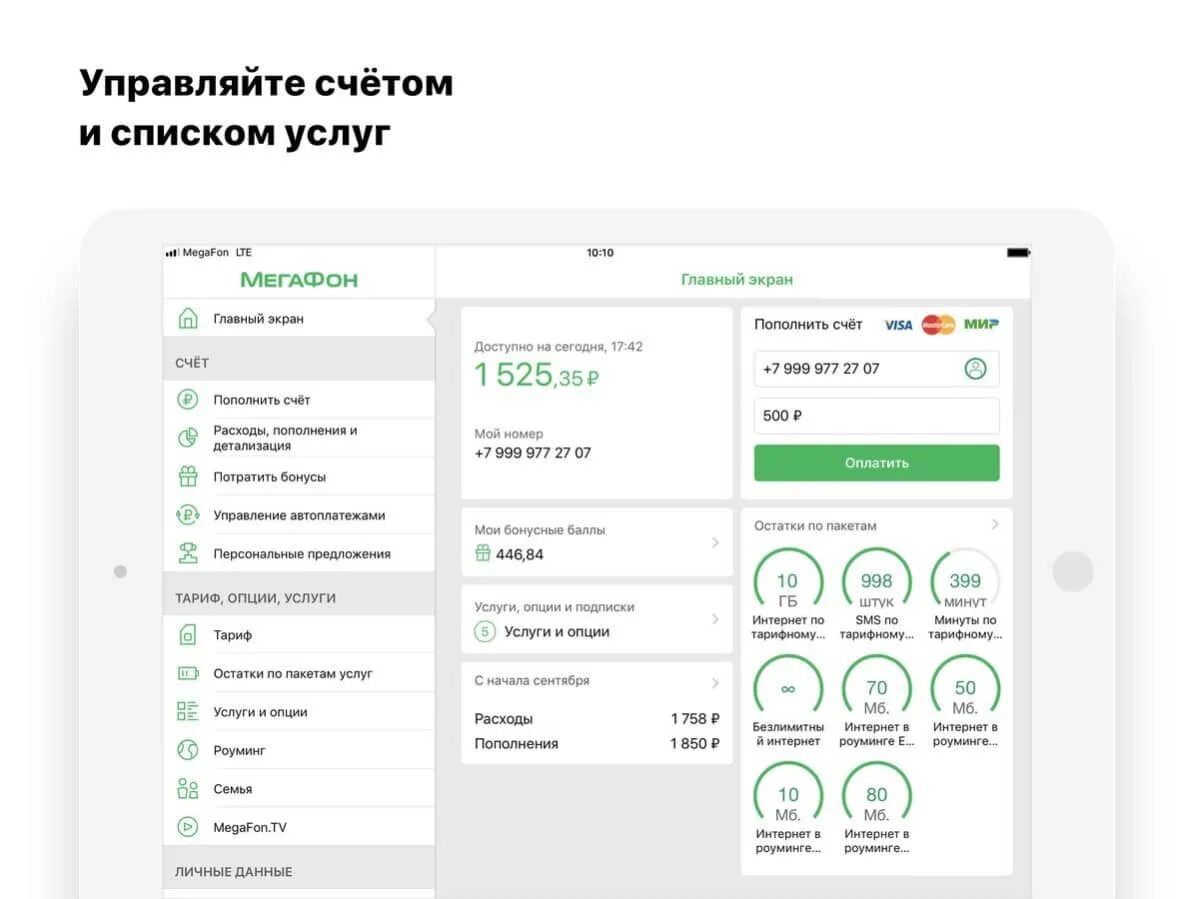Select Персональные предложения in sidebar
Viewport: 1200px width, 899px height.
299,553
